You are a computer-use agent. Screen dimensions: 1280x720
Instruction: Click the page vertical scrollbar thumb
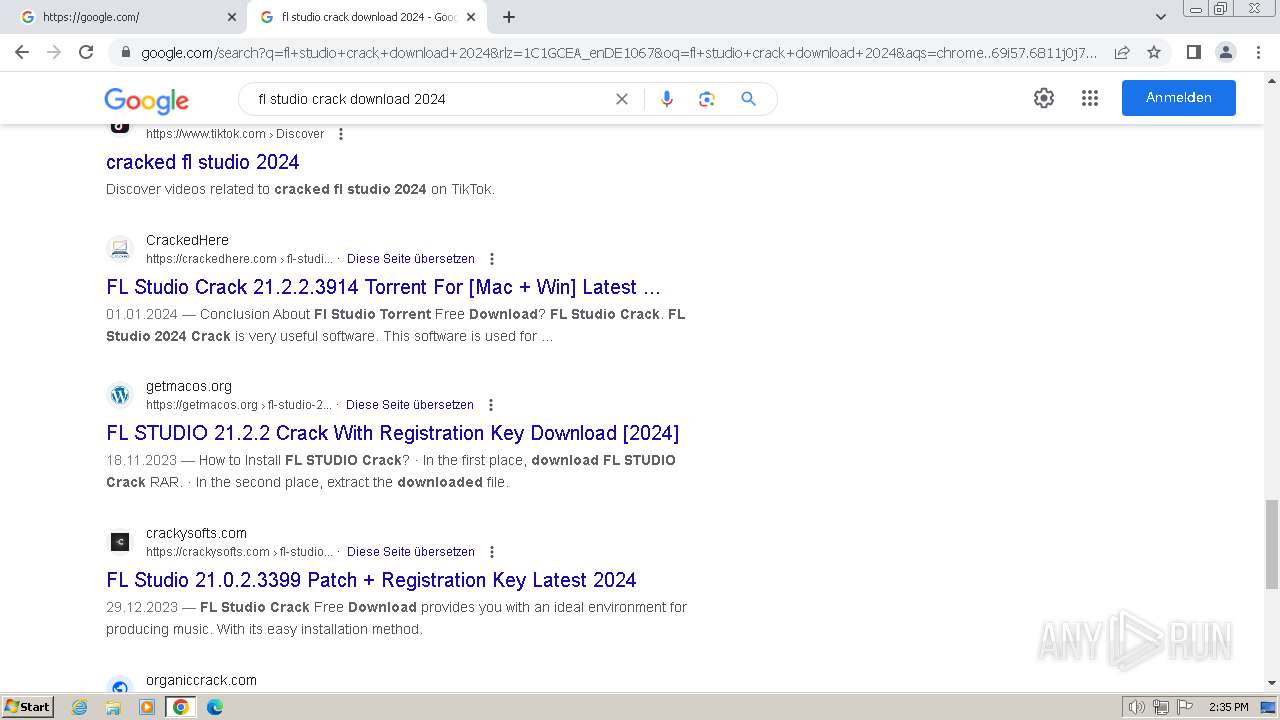(1272, 544)
